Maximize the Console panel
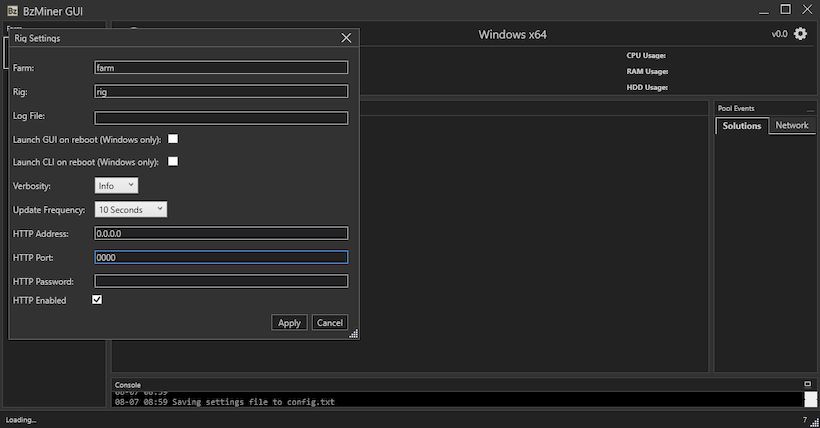The width and height of the screenshot is (820, 428). point(807,384)
